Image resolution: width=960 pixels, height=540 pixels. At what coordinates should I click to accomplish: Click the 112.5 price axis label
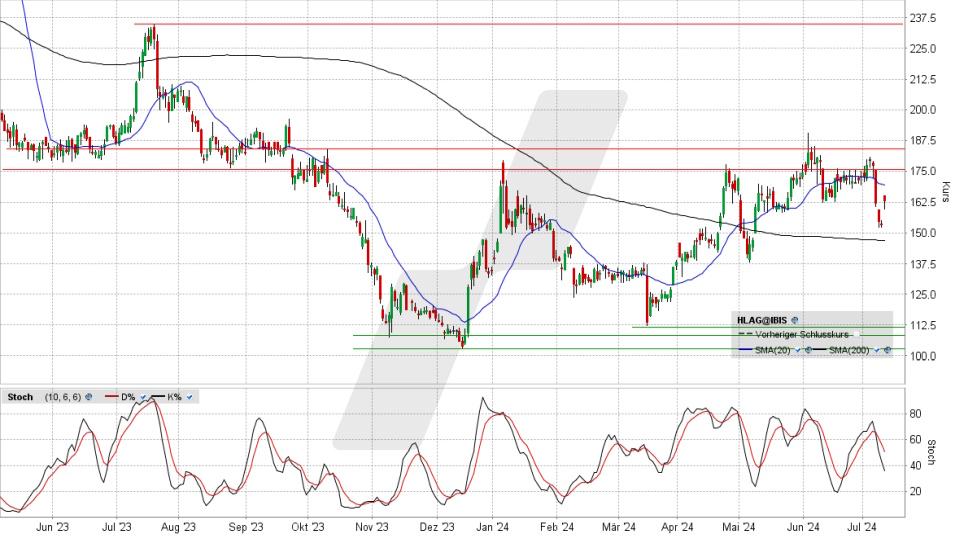pyautogui.click(x=923, y=325)
